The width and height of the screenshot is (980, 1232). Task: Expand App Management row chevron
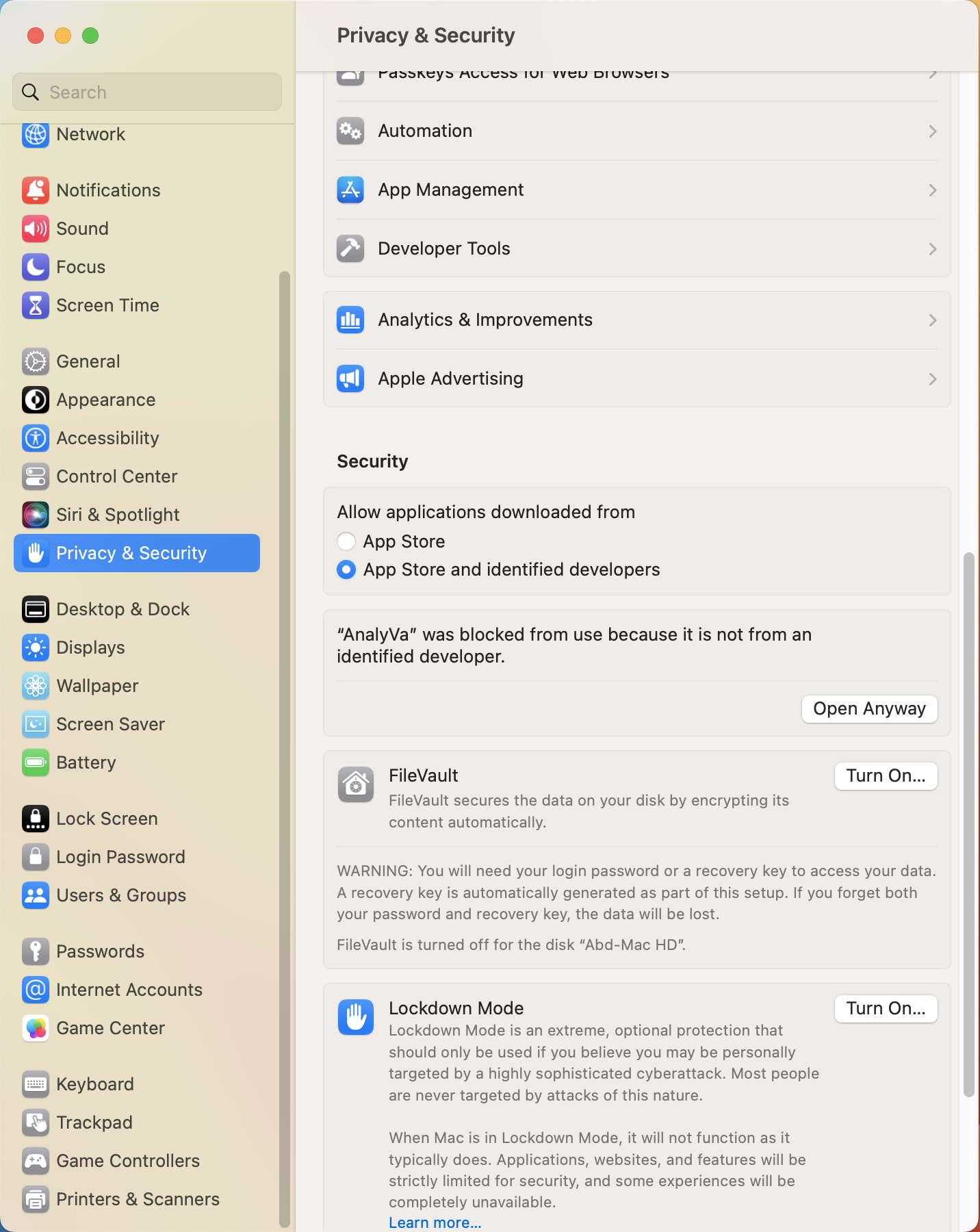(x=932, y=190)
